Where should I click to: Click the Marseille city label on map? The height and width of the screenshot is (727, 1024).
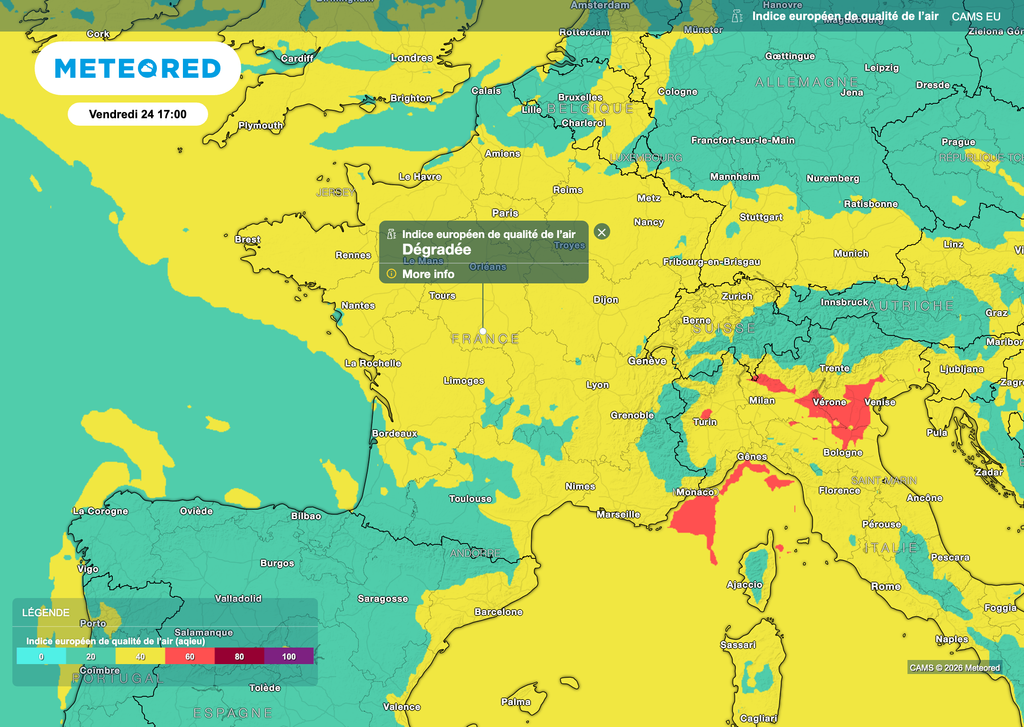pos(617,515)
